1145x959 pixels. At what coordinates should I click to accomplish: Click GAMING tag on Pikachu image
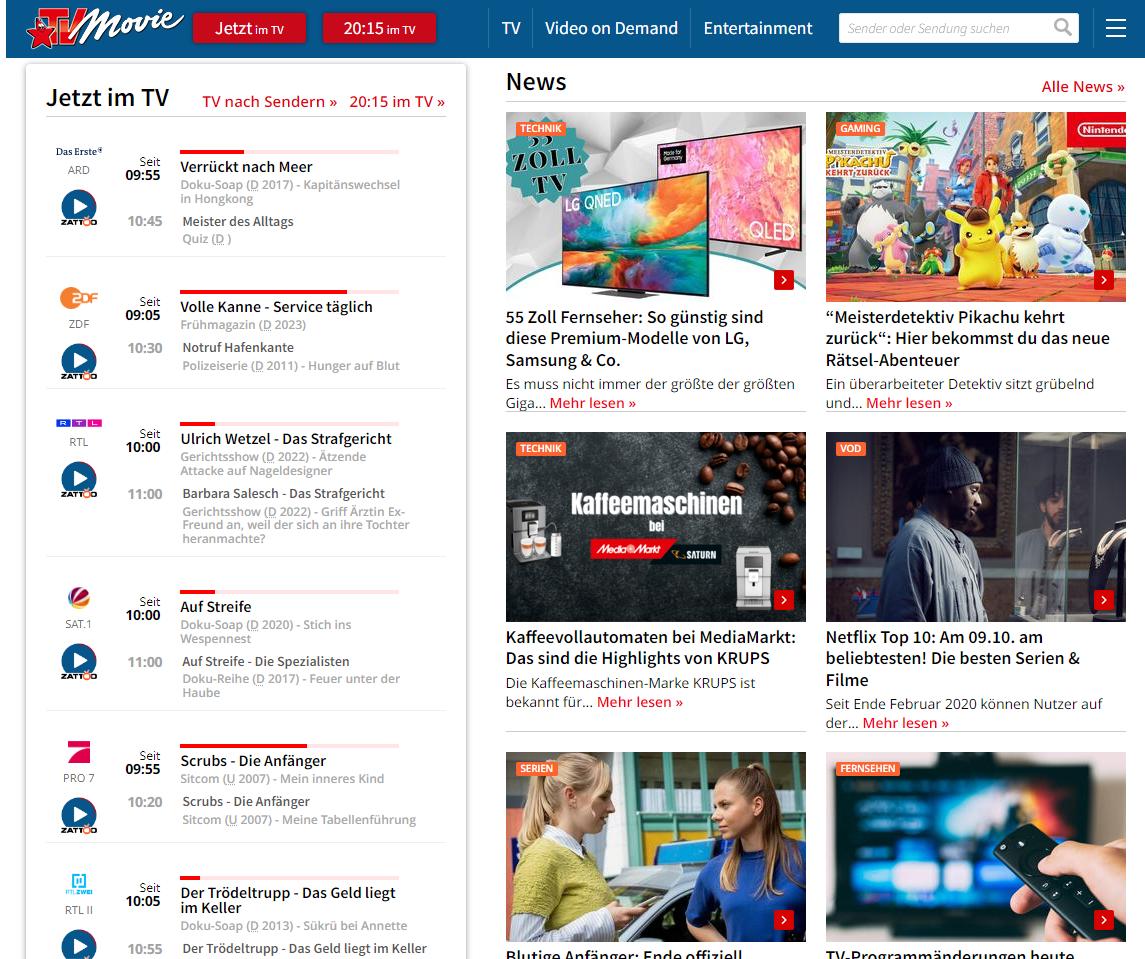860,129
